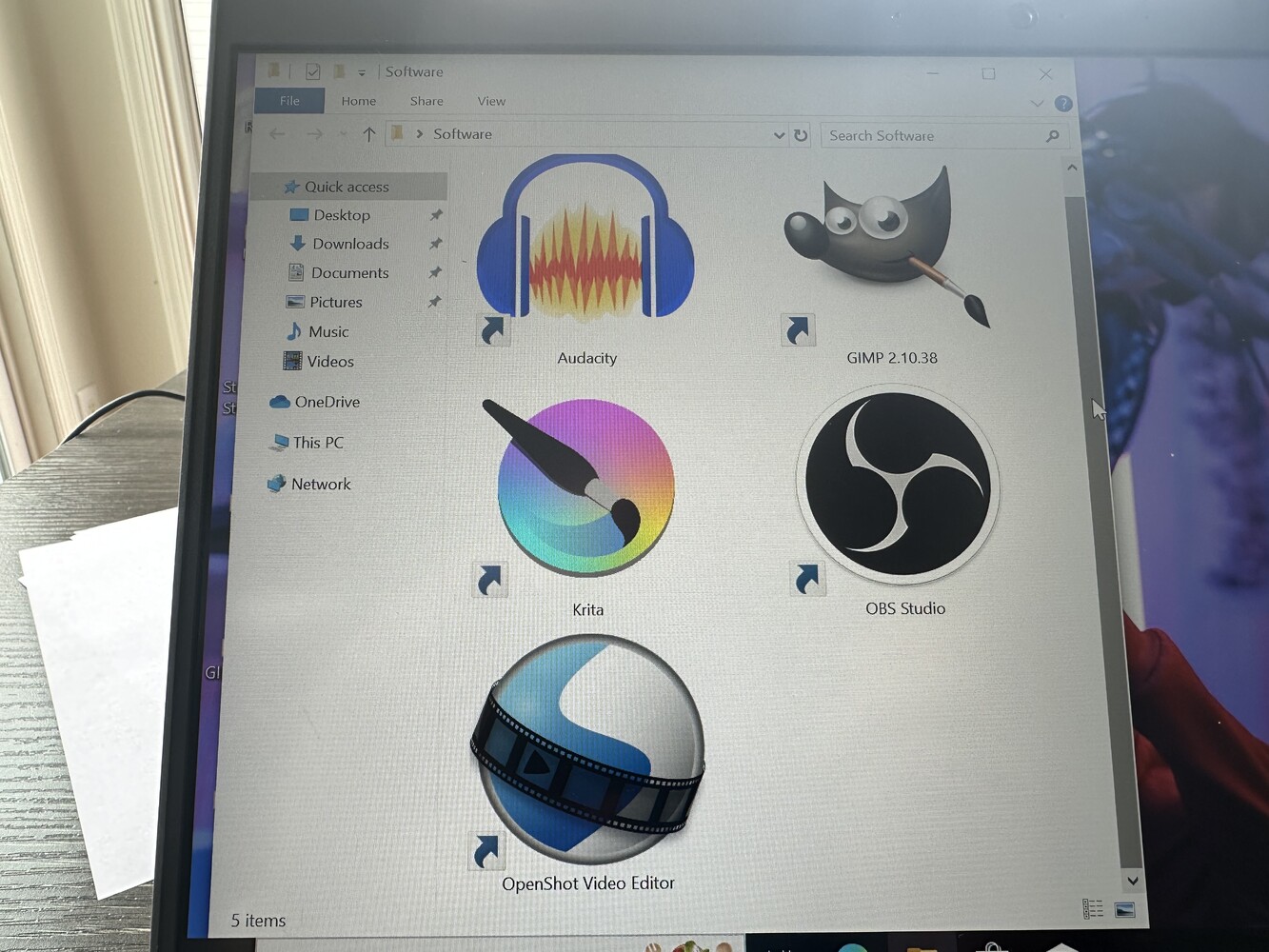Click the search magnifier icon
This screenshot has height=952, width=1269.
coord(1052,136)
